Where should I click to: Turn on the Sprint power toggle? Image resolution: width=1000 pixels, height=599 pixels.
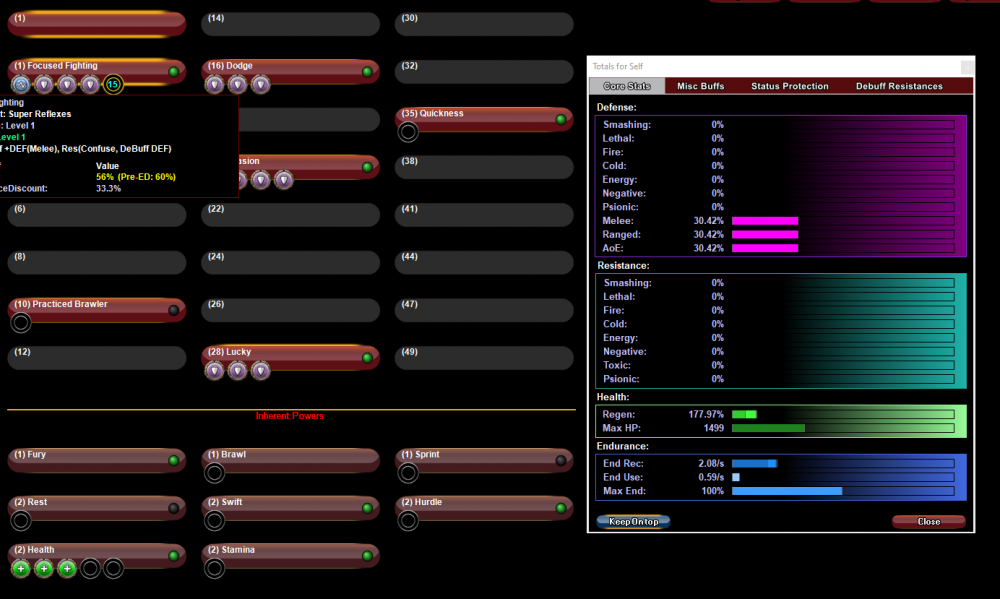tap(560, 461)
